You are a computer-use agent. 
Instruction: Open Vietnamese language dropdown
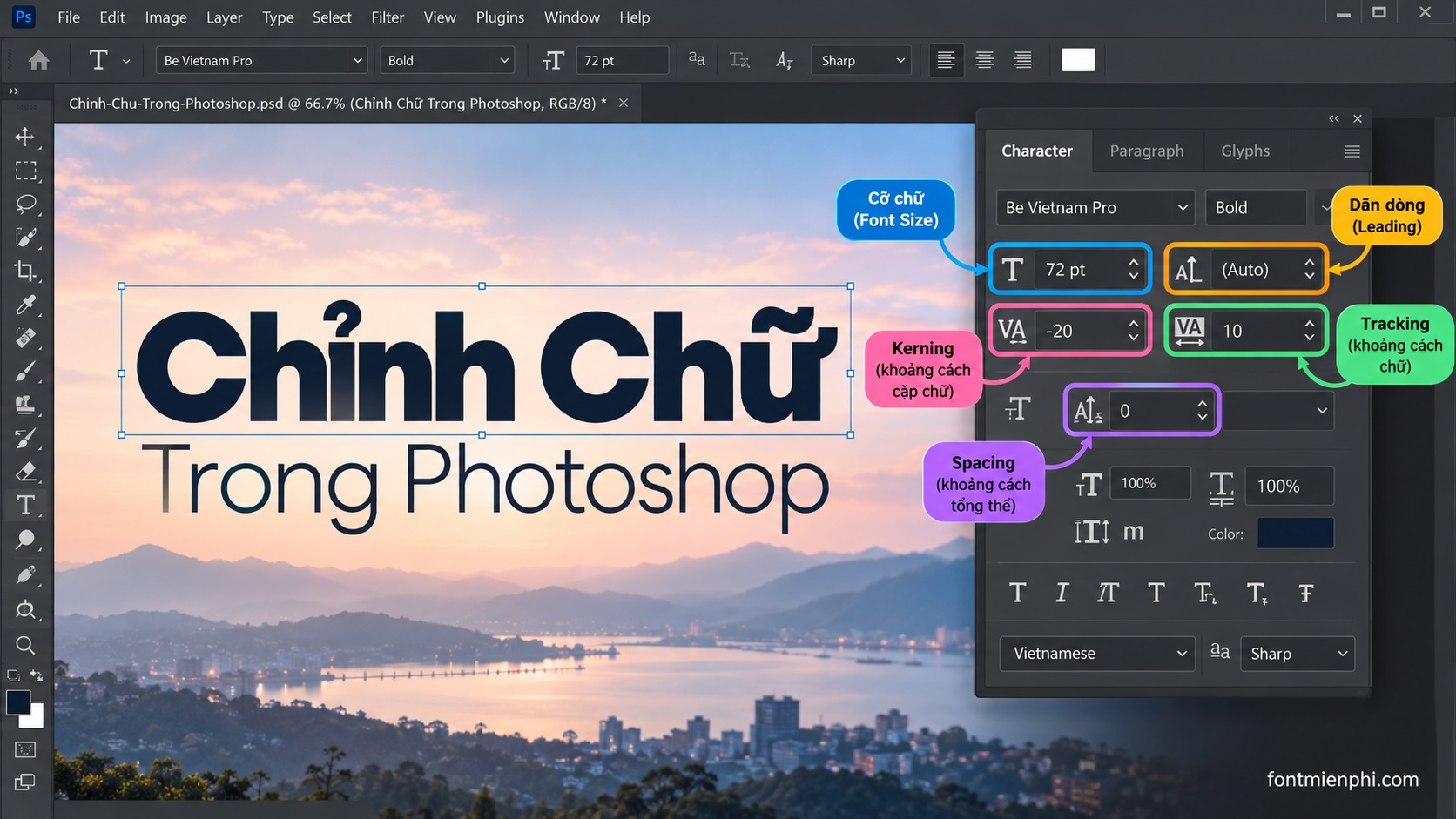click(x=1097, y=654)
